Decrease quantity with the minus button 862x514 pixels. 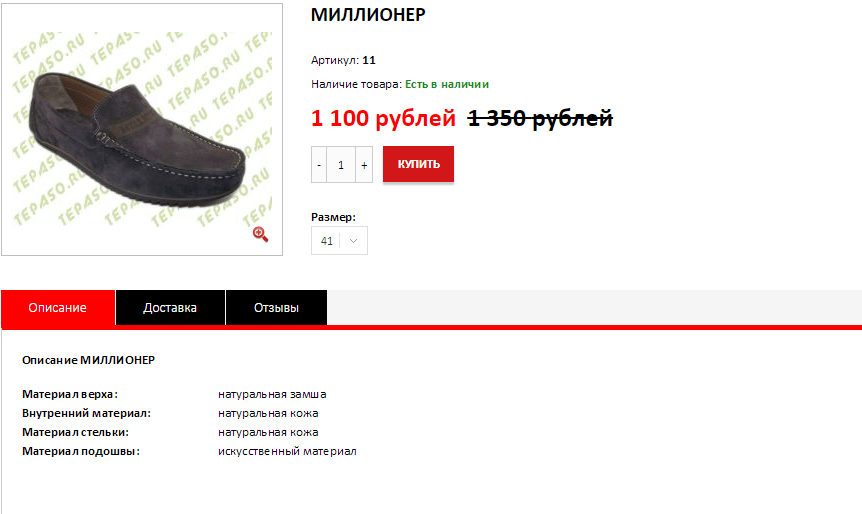319,164
